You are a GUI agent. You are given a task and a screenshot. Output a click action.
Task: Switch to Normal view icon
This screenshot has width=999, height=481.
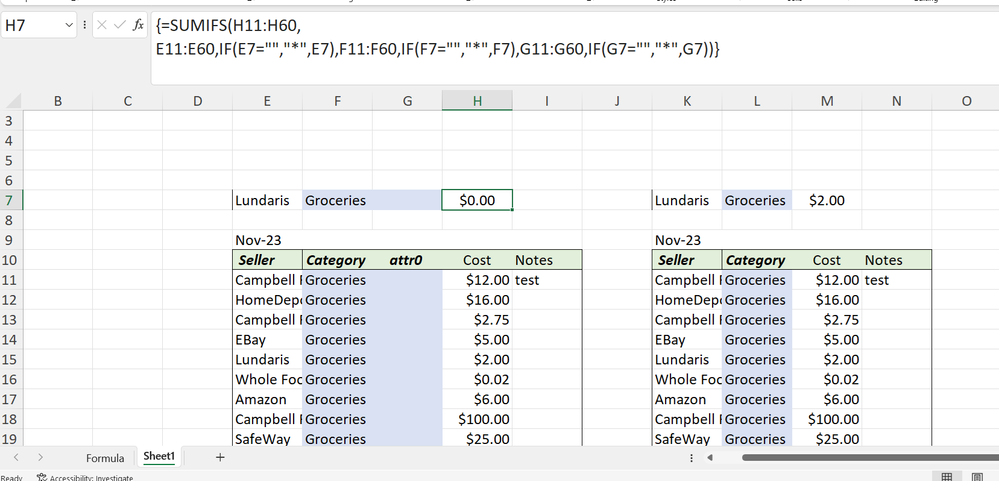point(947,477)
